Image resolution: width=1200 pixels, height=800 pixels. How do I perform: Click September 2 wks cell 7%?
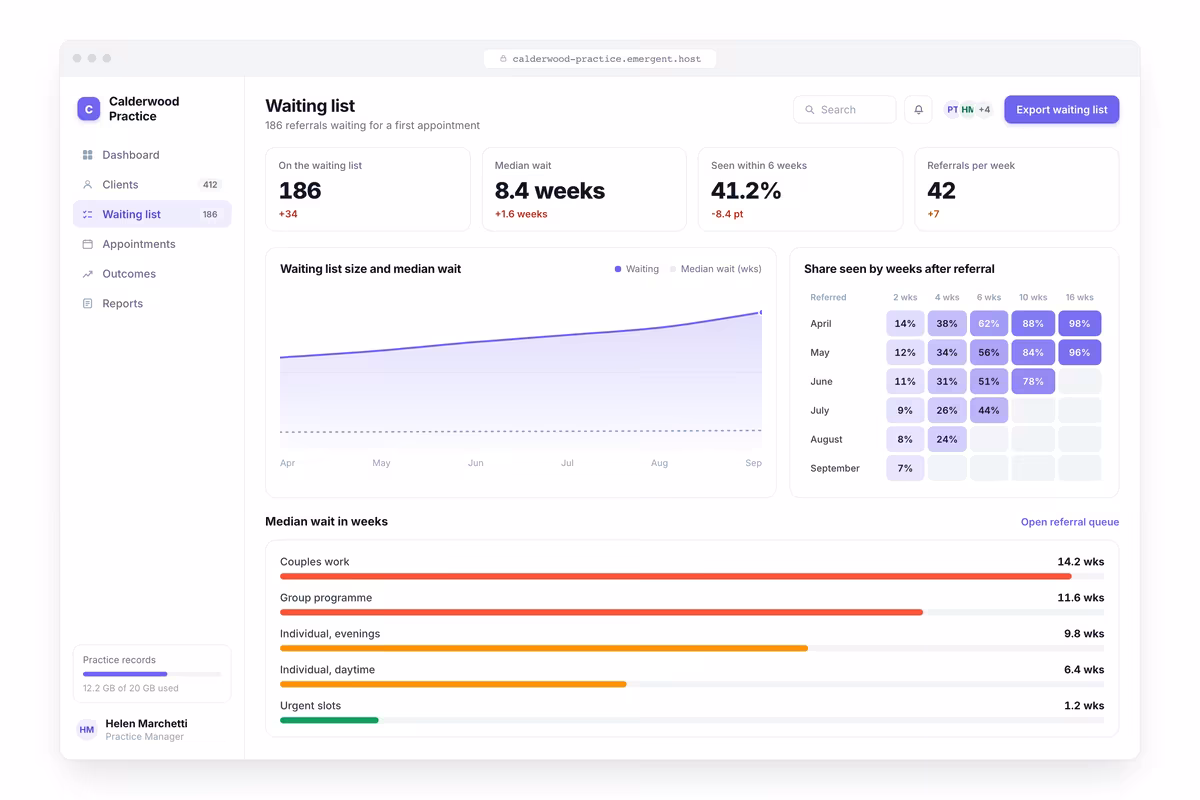click(x=905, y=468)
